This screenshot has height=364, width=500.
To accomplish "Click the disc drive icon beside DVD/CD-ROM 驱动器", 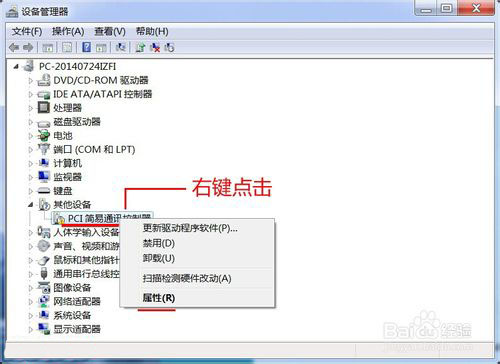I will tap(44, 80).
